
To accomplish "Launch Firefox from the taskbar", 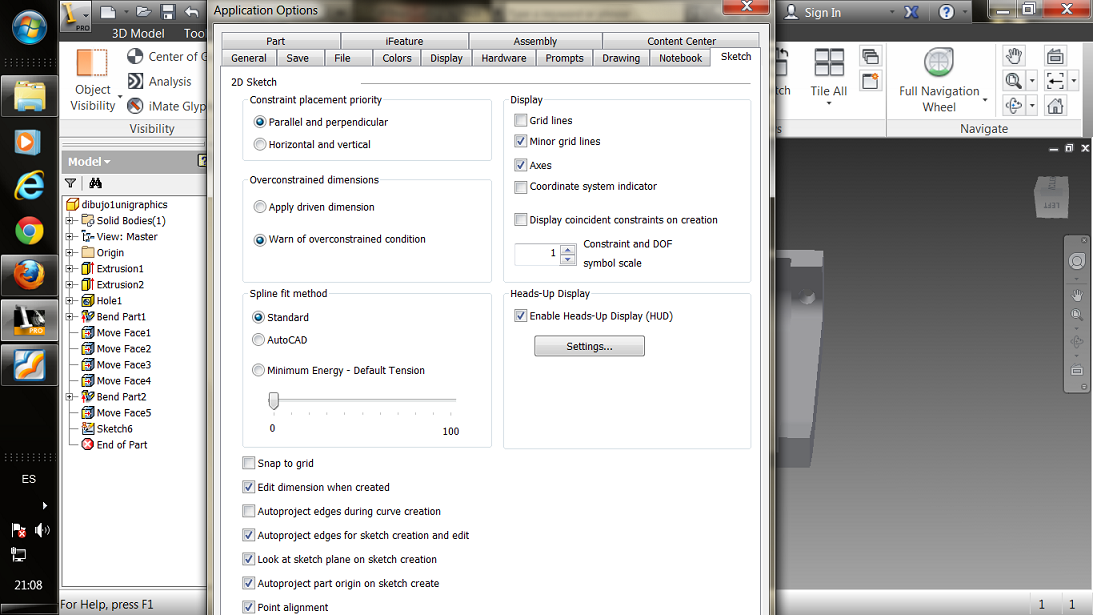I will 28,274.
